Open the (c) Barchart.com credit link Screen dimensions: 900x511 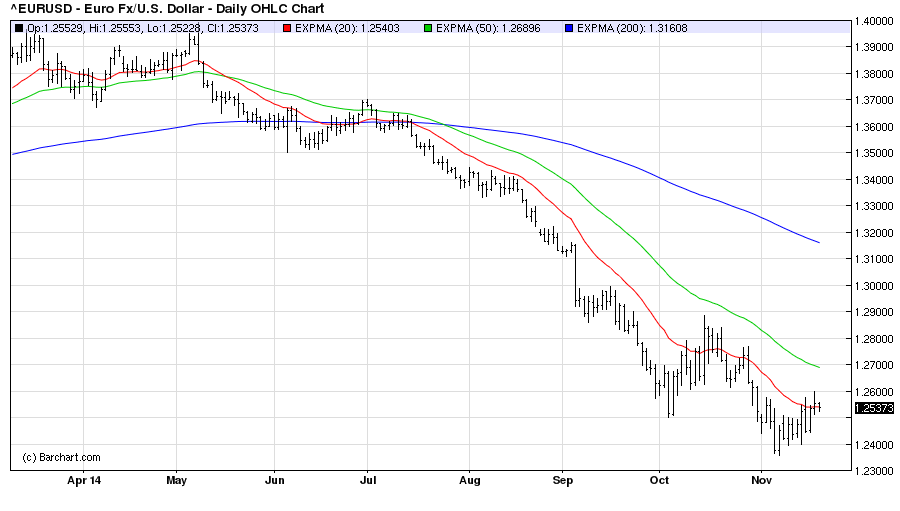pyautogui.click(x=61, y=457)
